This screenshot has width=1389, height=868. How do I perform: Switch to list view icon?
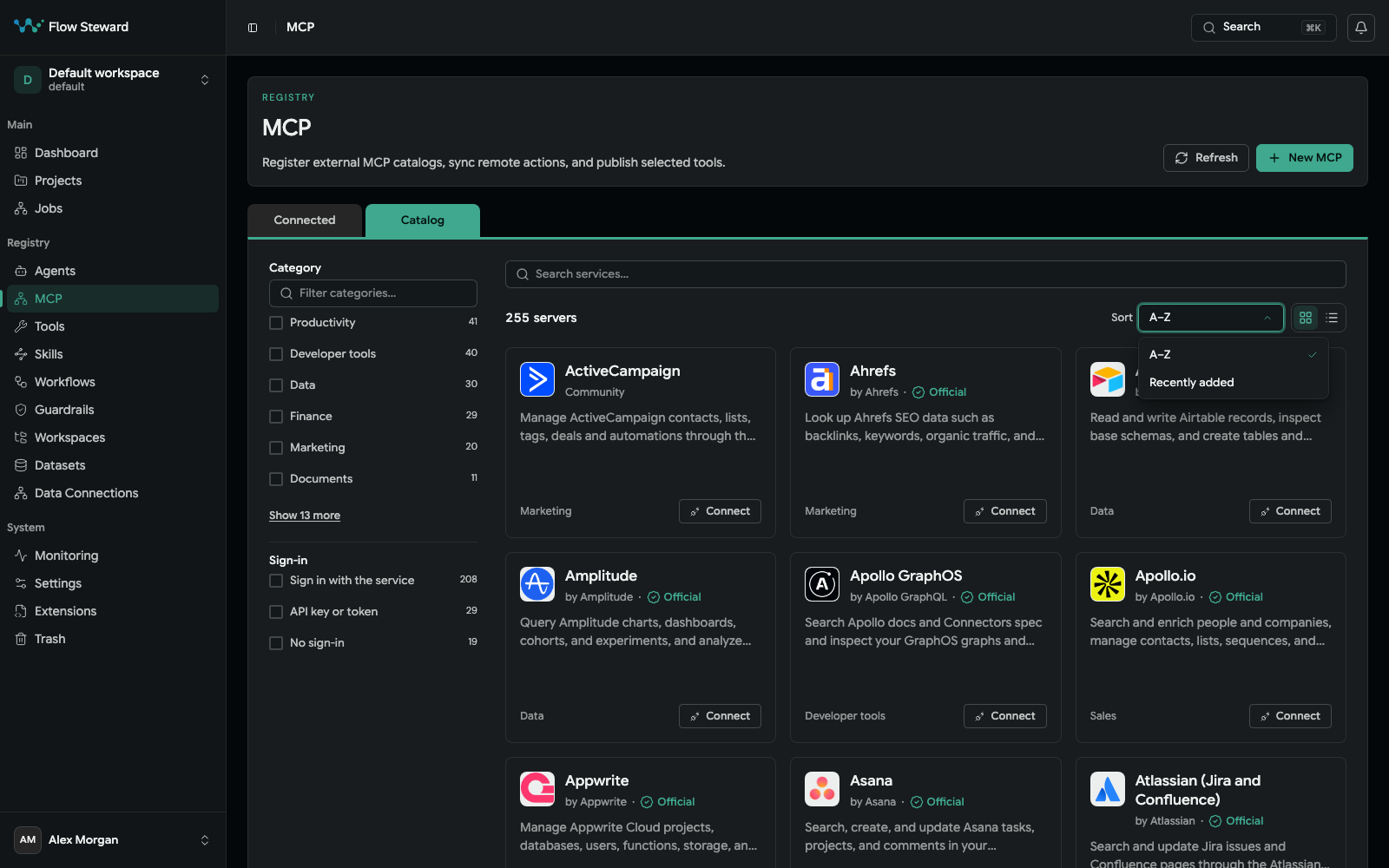(x=1332, y=318)
